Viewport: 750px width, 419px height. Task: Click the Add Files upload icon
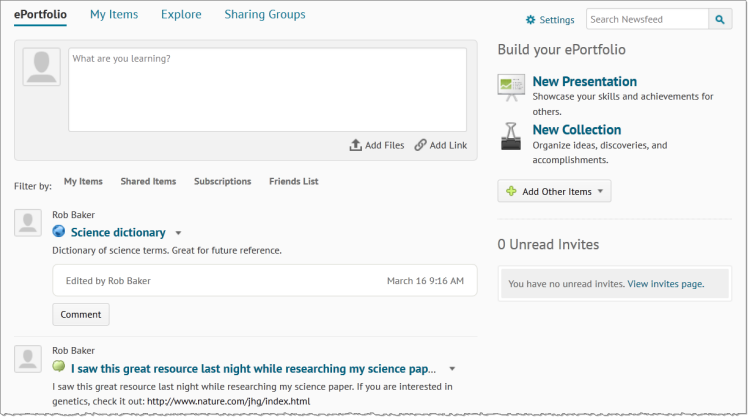pos(355,145)
